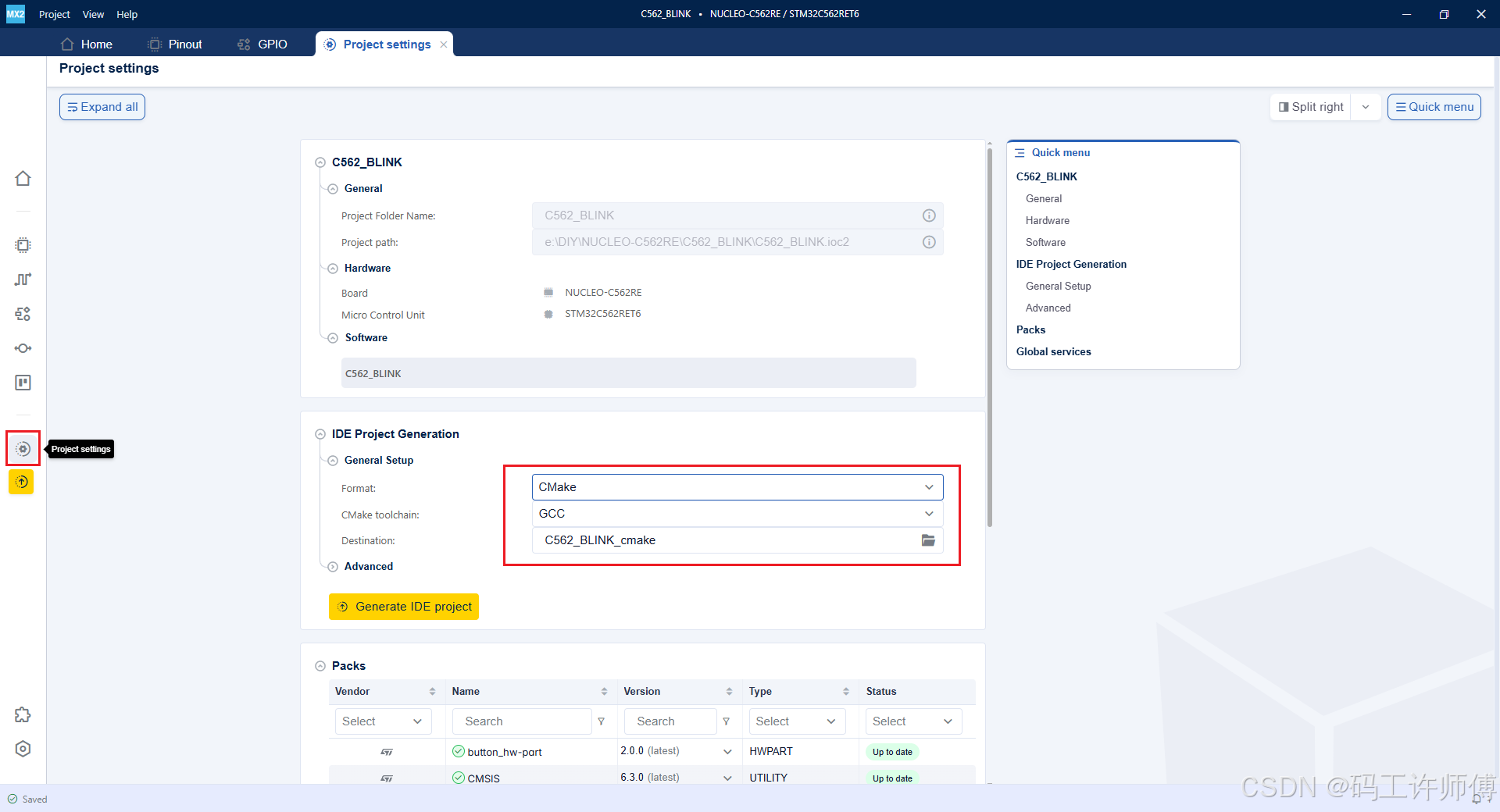Image resolution: width=1500 pixels, height=812 pixels.
Task: Click the Expand all button
Action: pyautogui.click(x=102, y=107)
